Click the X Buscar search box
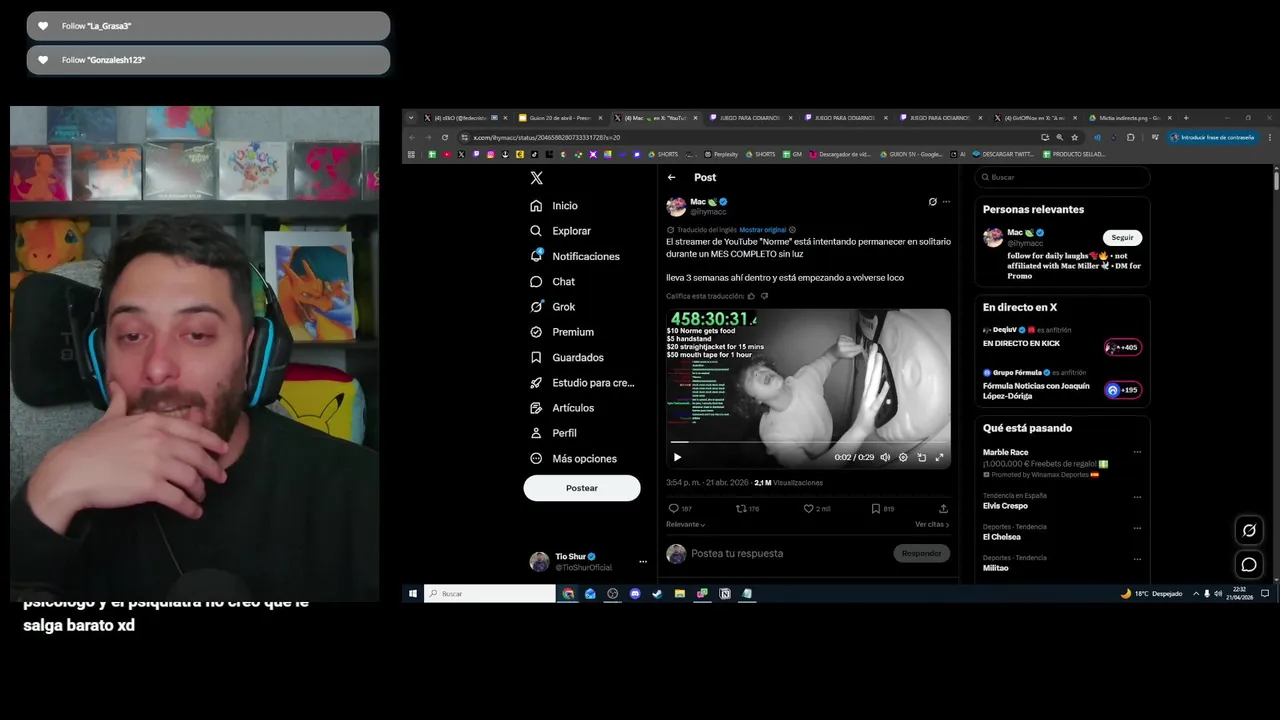1280x720 pixels. (x=1062, y=177)
